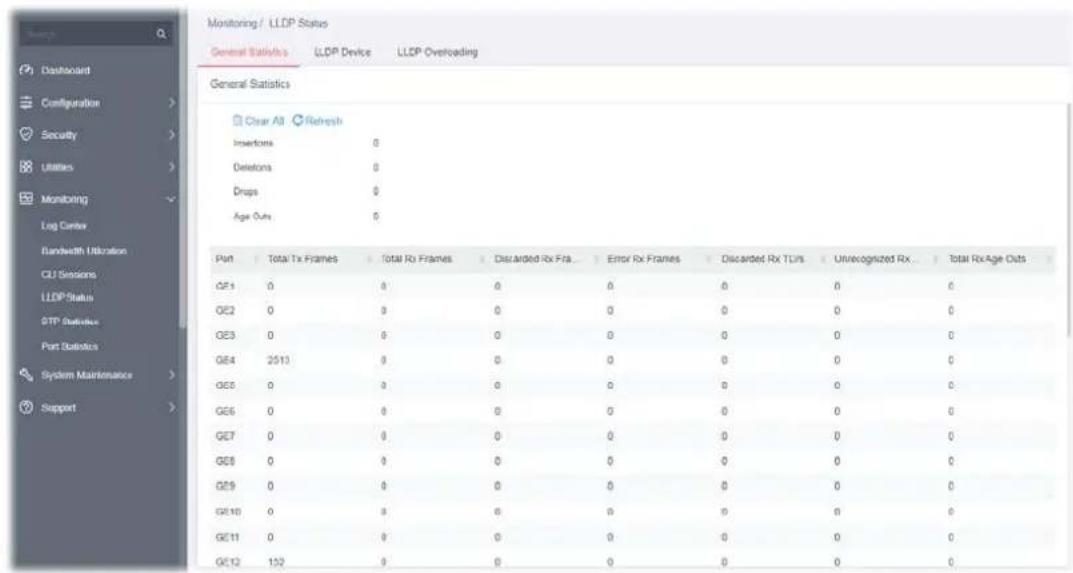Select the GE11 port row
The width and height of the screenshot is (1073, 573).
[x=632, y=537]
